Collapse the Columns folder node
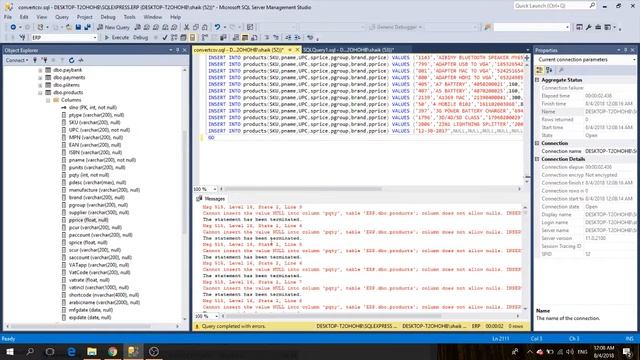 (48, 100)
